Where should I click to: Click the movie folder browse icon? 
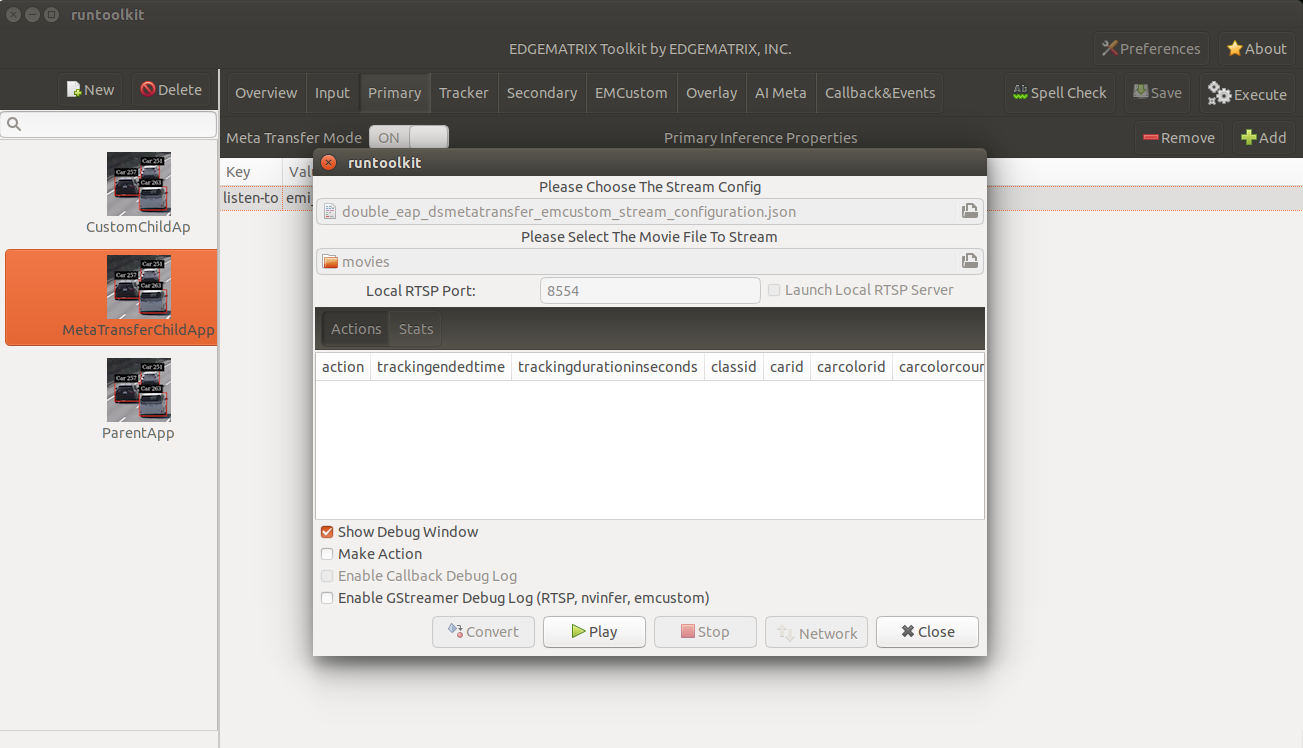pos(969,261)
